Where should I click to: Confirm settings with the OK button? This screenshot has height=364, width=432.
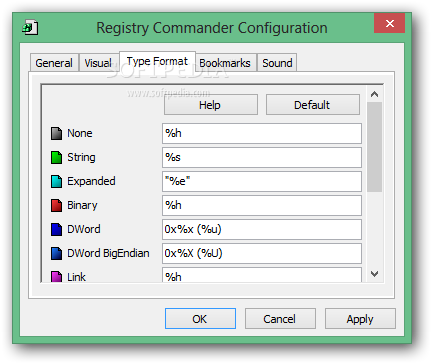pyautogui.click(x=200, y=319)
